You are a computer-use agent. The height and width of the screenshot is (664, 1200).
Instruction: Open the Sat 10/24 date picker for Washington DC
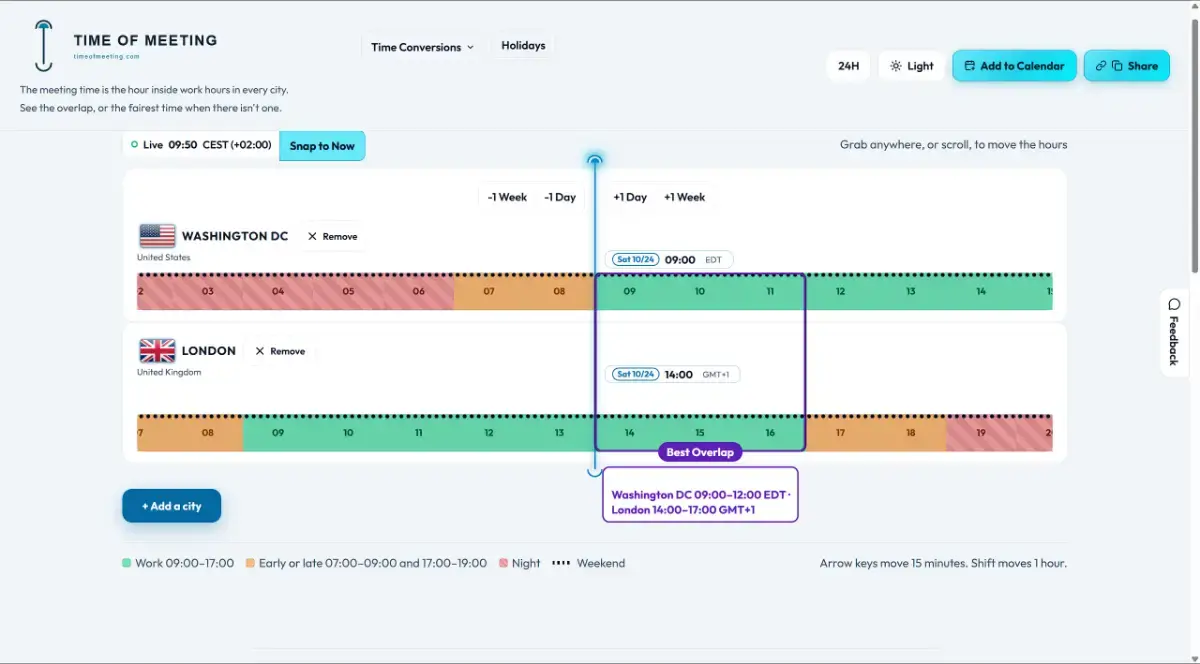coord(635,260)
